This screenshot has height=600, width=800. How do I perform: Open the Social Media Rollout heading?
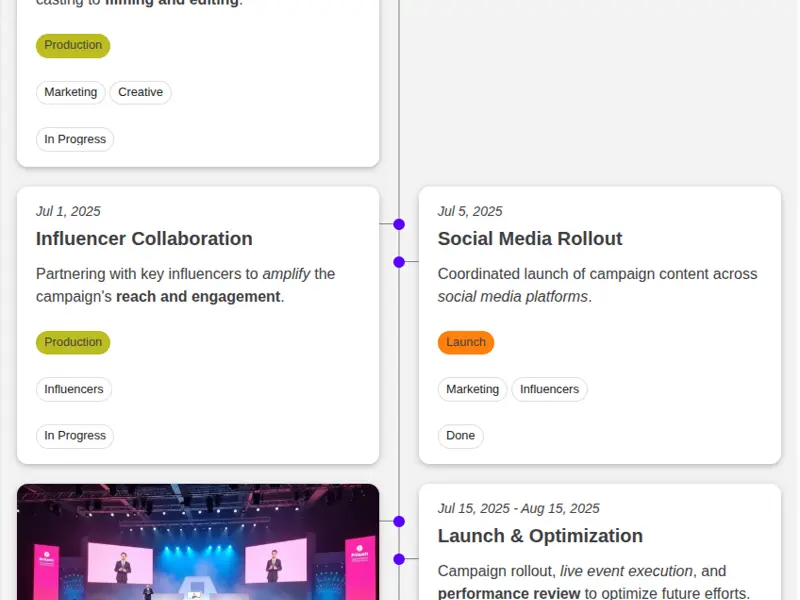point(530,239)
